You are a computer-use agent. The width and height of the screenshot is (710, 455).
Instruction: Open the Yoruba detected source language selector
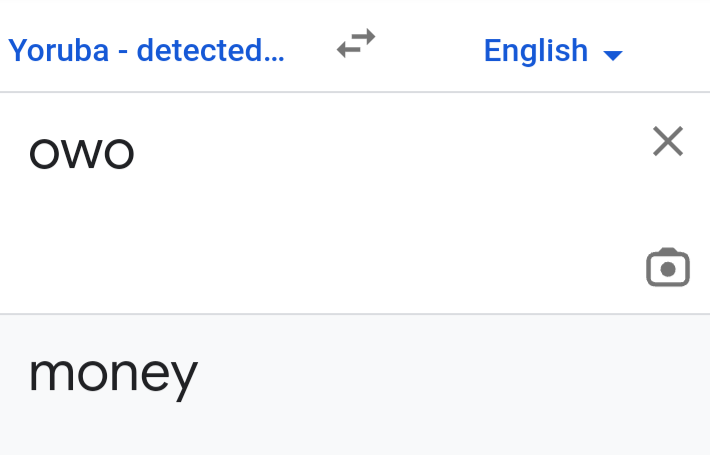point(146,50)
